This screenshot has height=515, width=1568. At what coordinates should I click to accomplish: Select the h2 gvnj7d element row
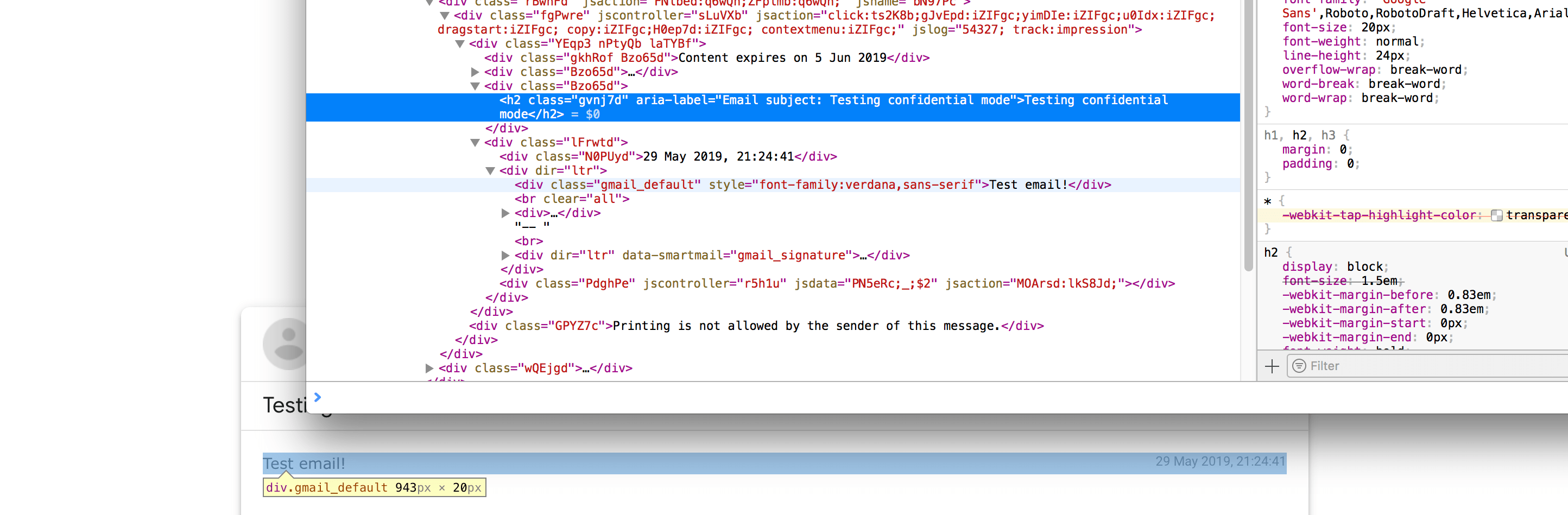point(773,107)
